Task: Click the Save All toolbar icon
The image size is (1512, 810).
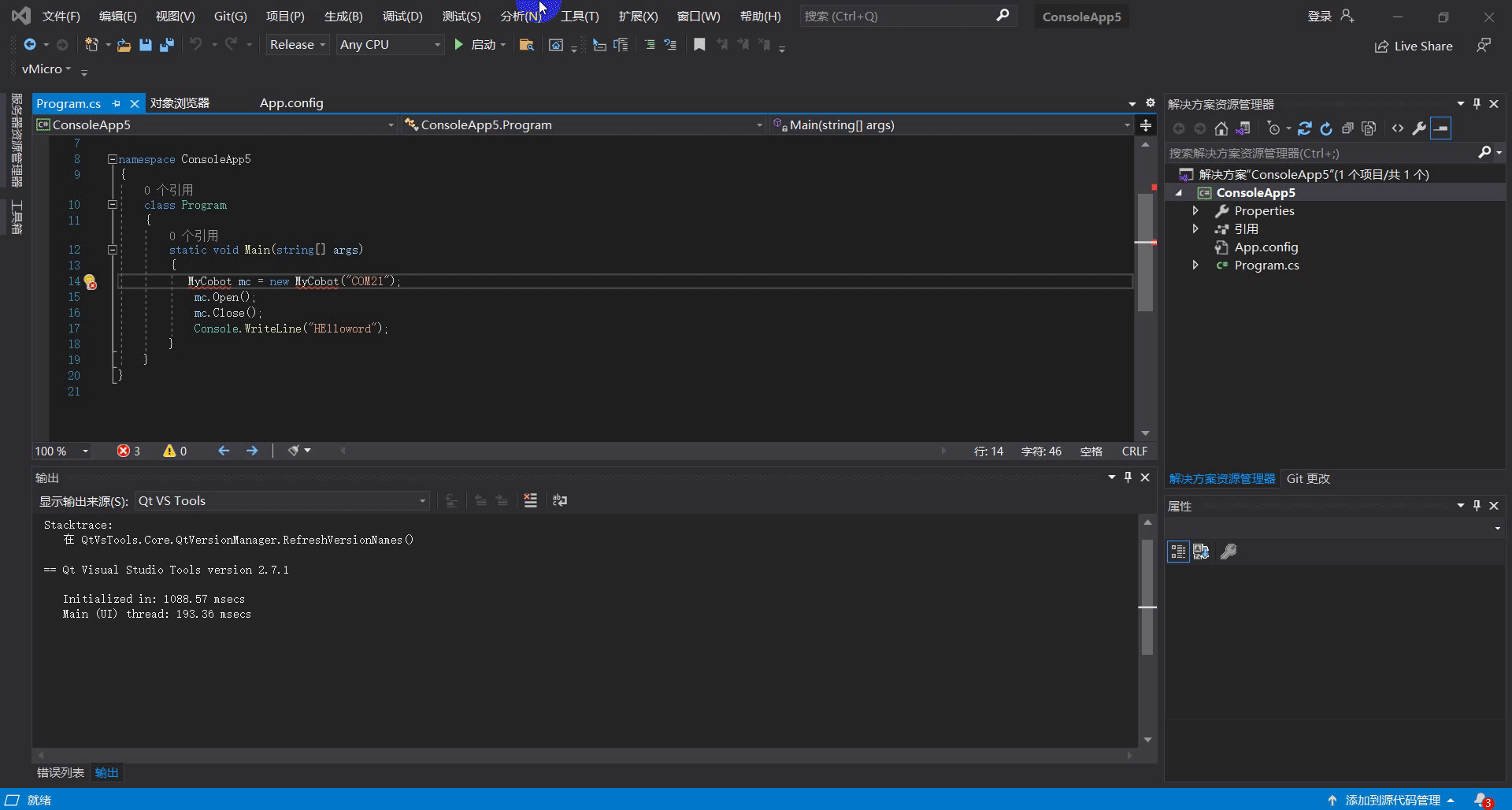Action: click(166, 45)
